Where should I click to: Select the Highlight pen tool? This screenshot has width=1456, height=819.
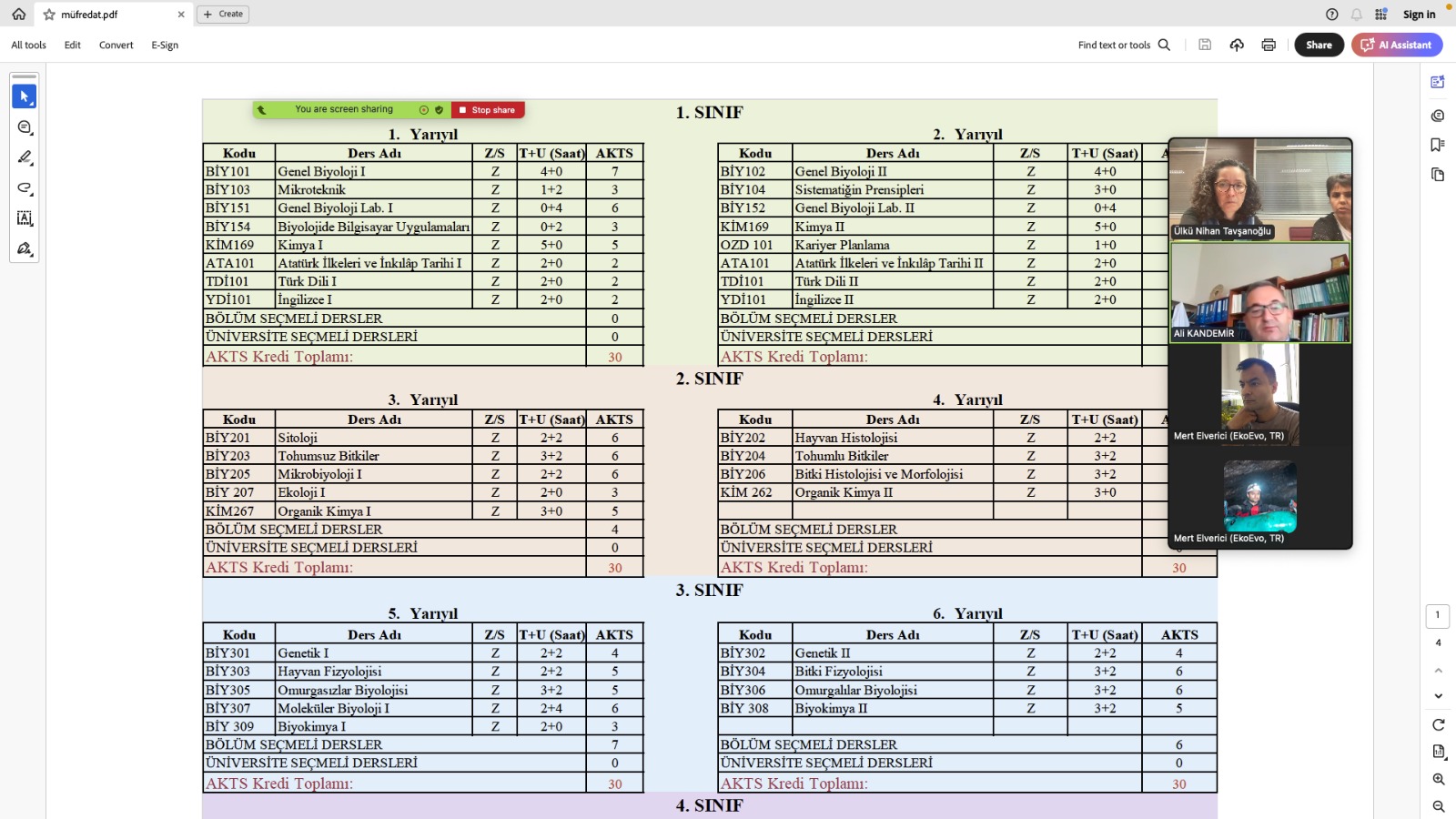point(25,157)
